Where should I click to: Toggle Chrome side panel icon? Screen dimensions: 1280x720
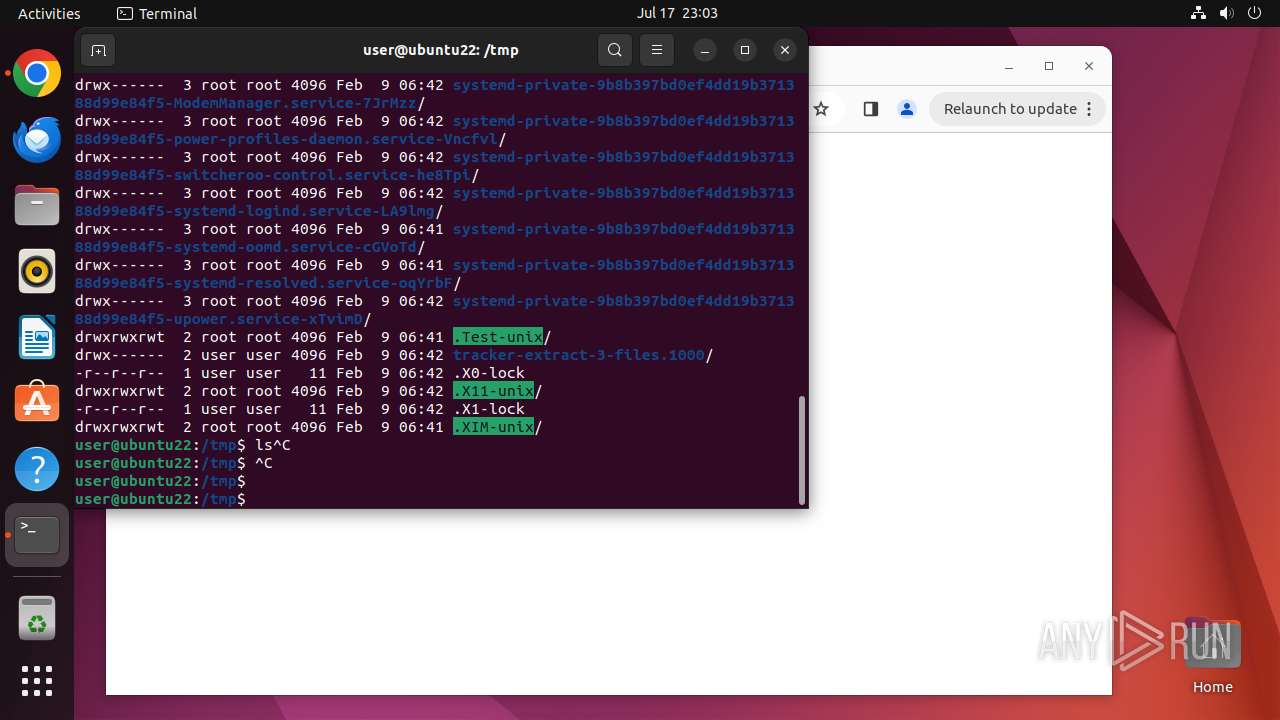click(x=870, y=109)
